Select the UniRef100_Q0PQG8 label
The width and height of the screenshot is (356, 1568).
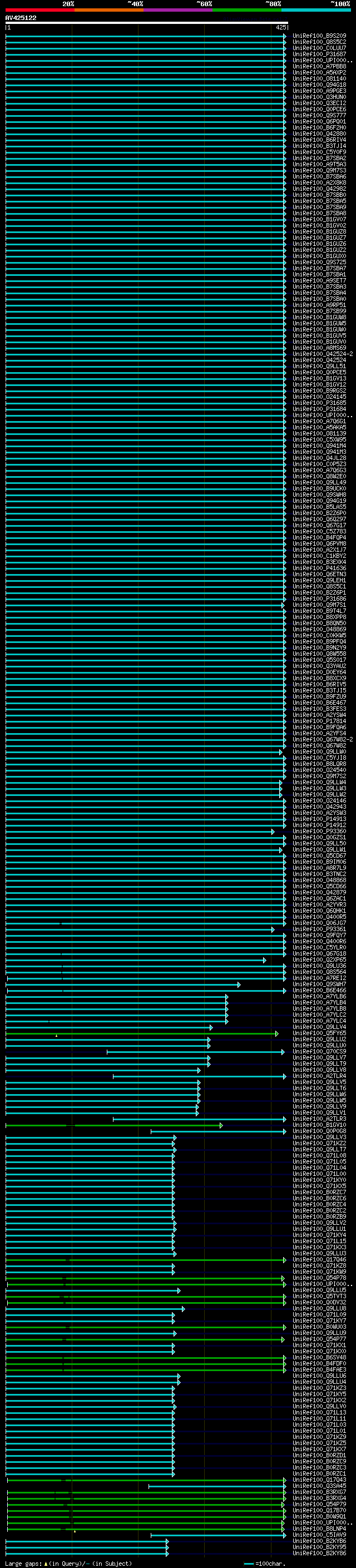319,1131
